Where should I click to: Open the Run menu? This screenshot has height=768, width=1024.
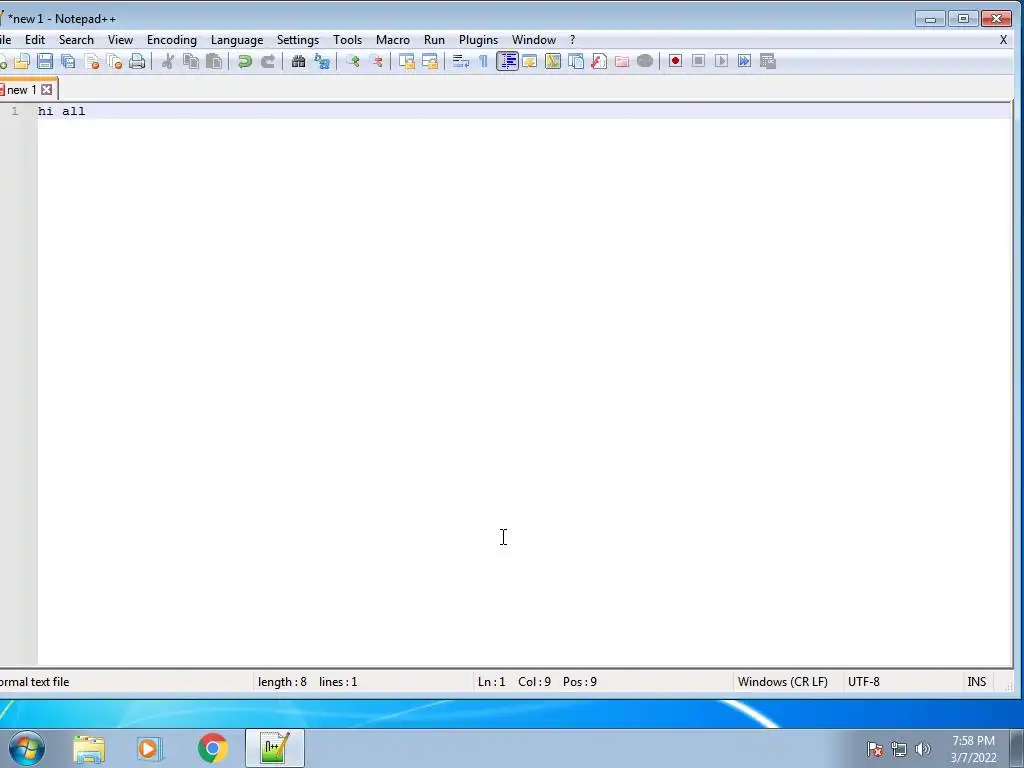pos(434,40)
